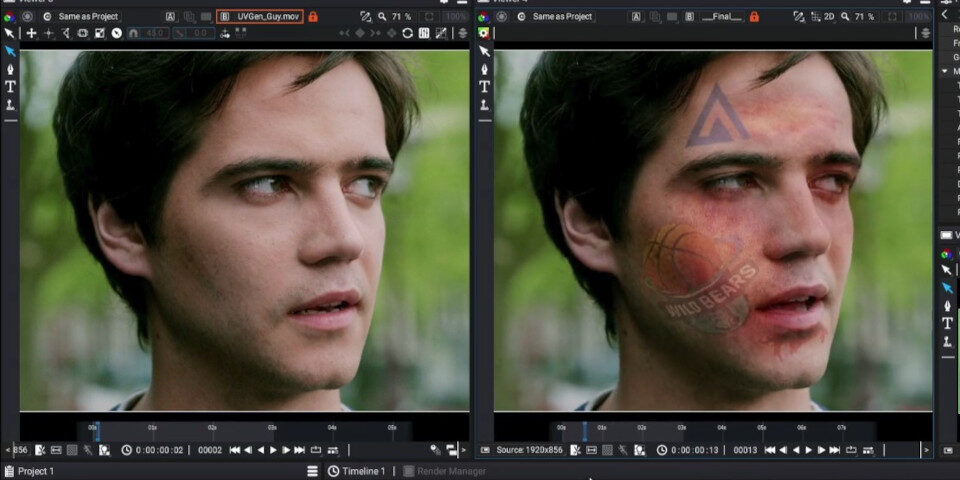Select the Pen tool in left viewer
Screen dimensions: 960x480
(x=10, y=69)
